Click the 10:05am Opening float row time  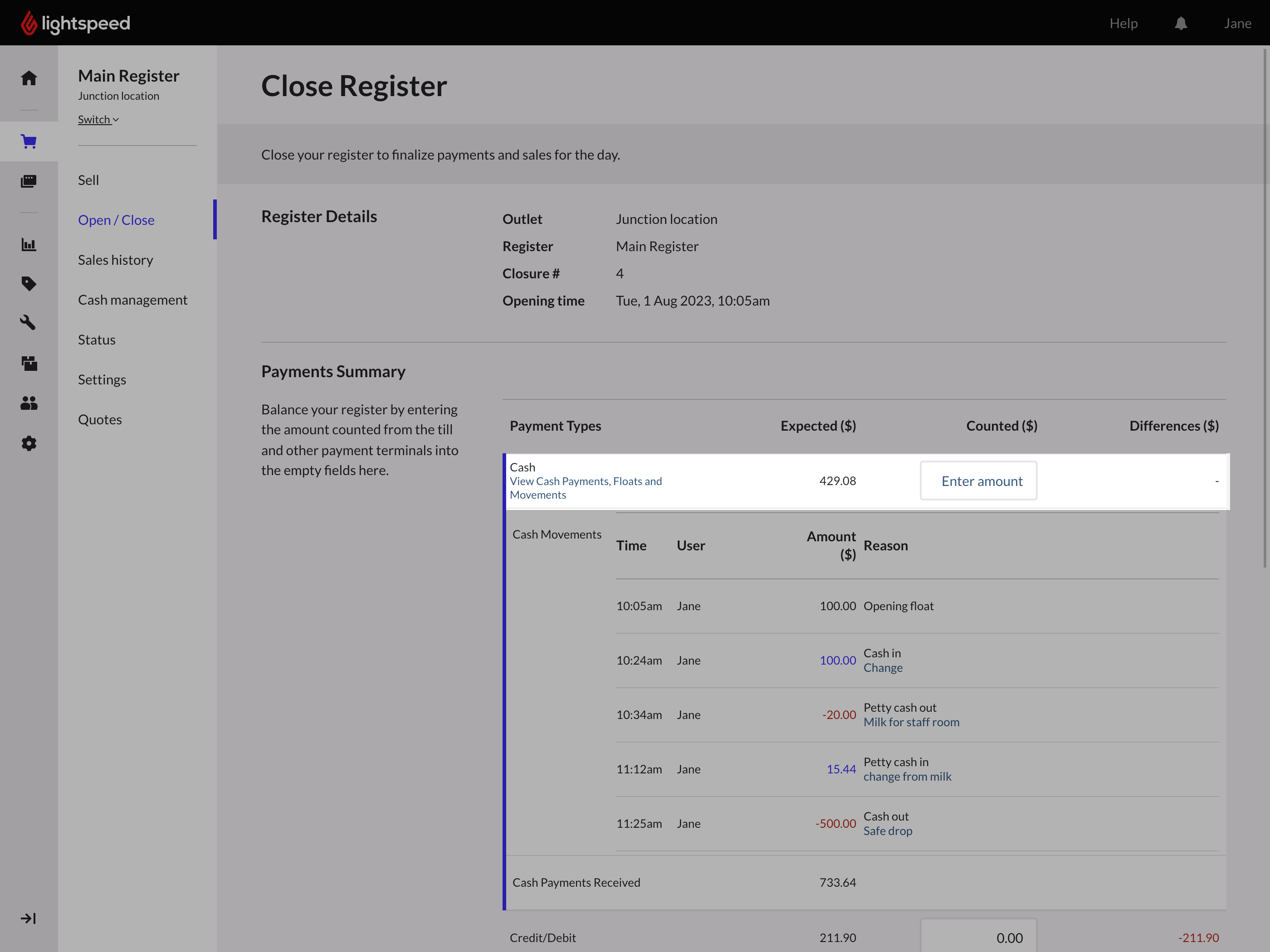(x=639, y=606)
